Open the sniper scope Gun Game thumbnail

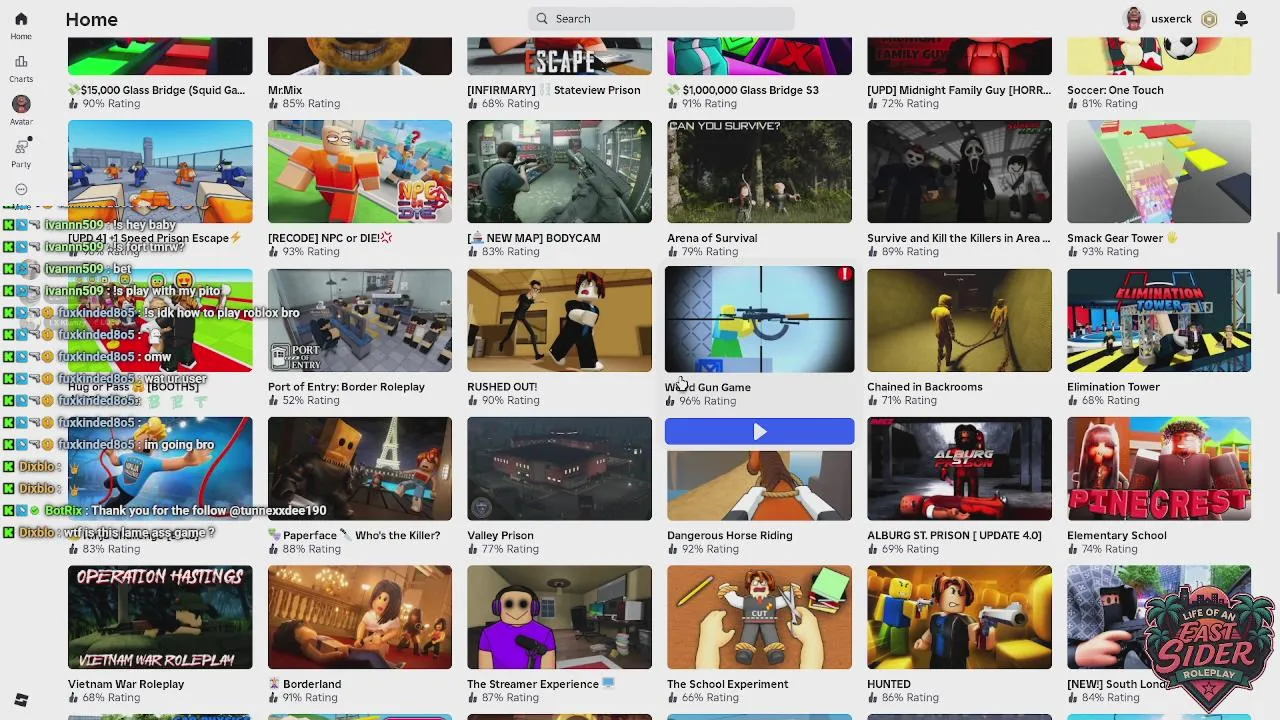pyautogui.click(x=759, y=319)
